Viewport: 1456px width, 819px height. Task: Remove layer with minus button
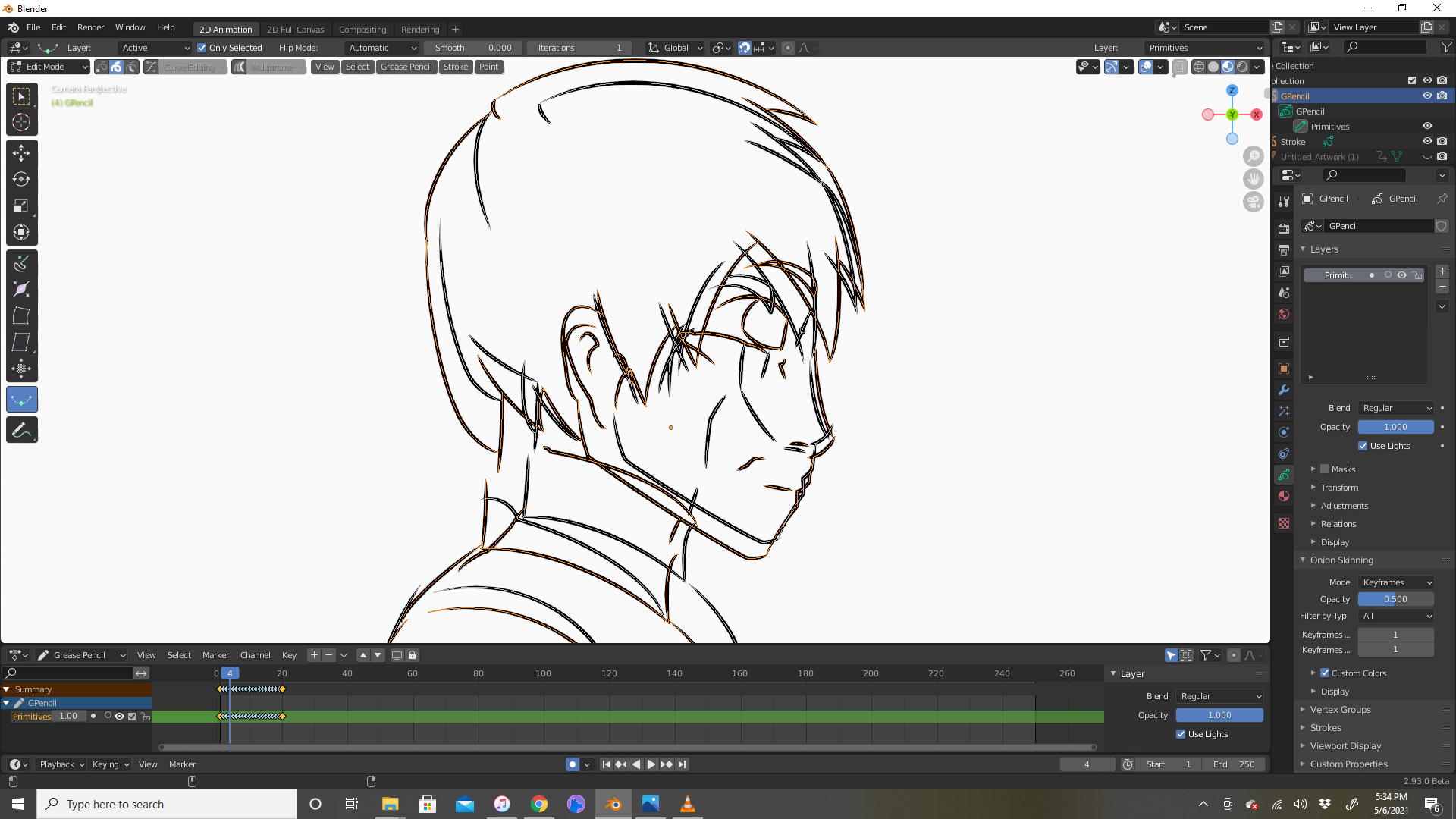pyautogui.click(x=1442, y=287)
